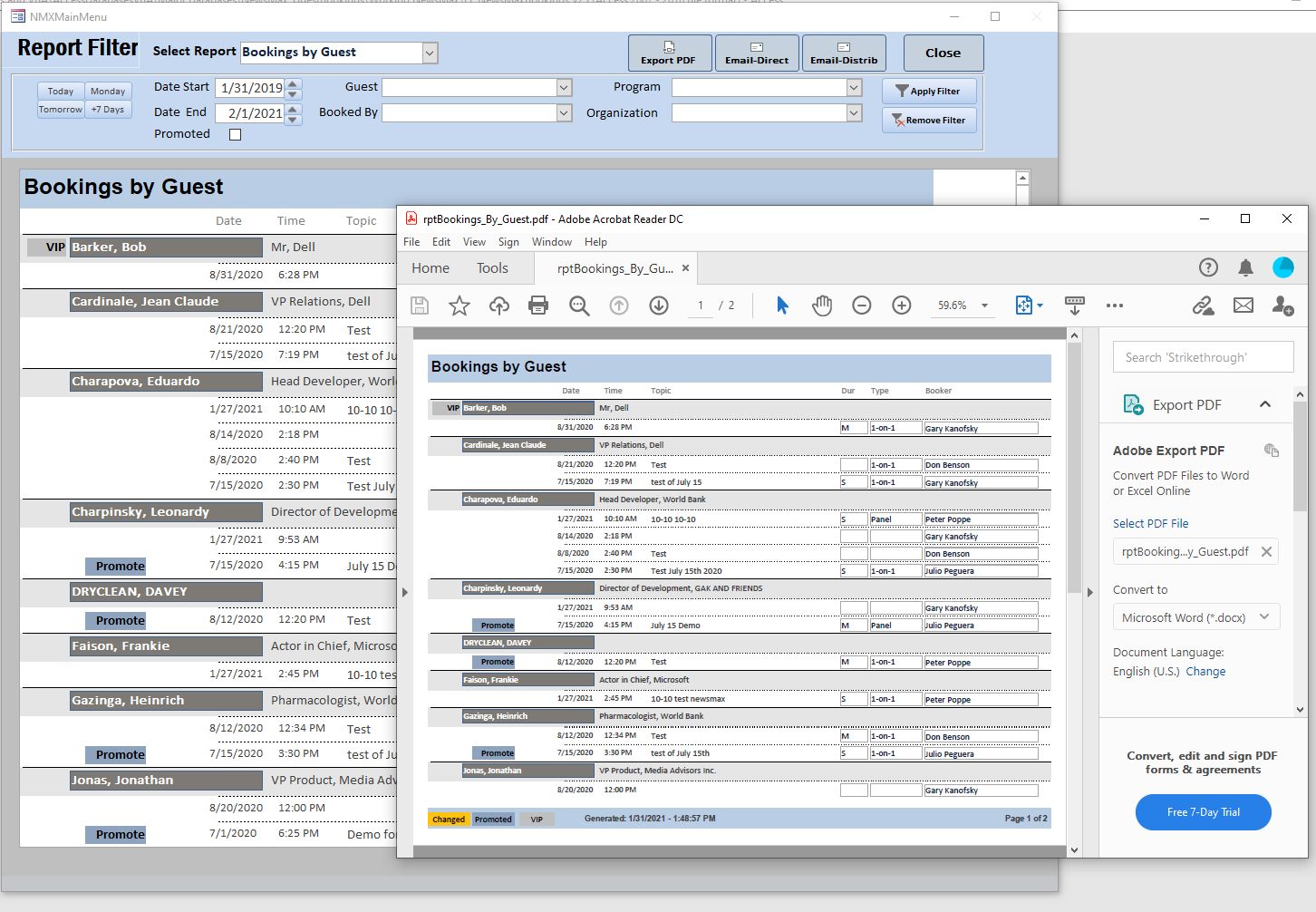Click the Email-Distrib button
This screenshot has height=912, width=1316.
click(844, 53)
